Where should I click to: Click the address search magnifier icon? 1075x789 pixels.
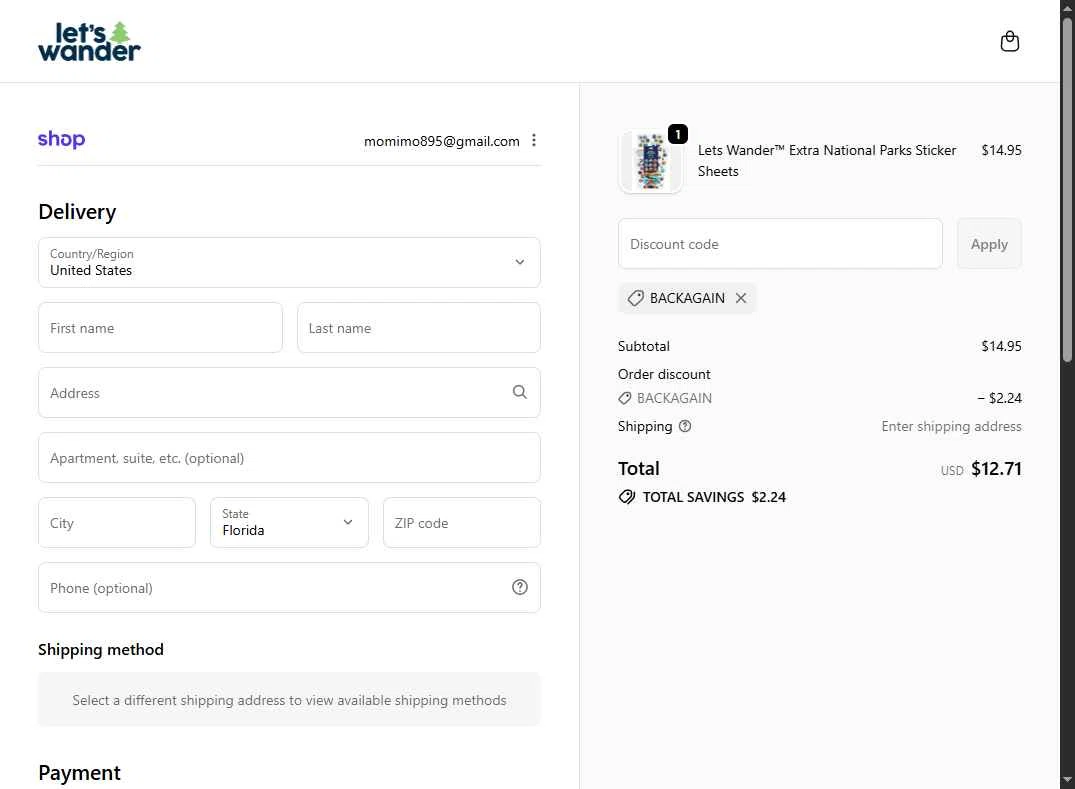520,392
